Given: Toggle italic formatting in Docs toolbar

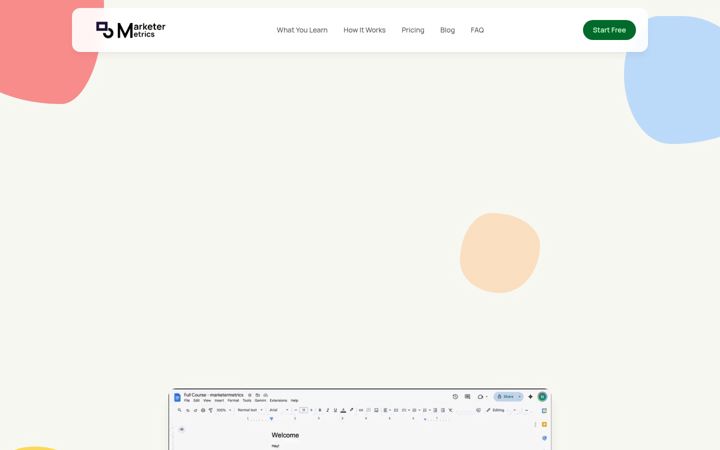Looking at the screenshot, I should [x=327, y=410].
